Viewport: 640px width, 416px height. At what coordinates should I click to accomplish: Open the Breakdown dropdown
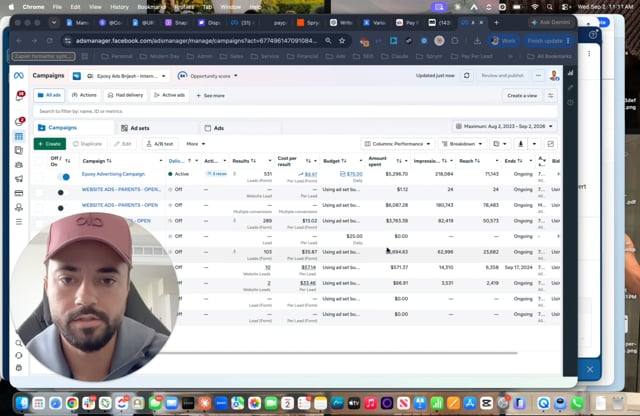coord(462,144)
